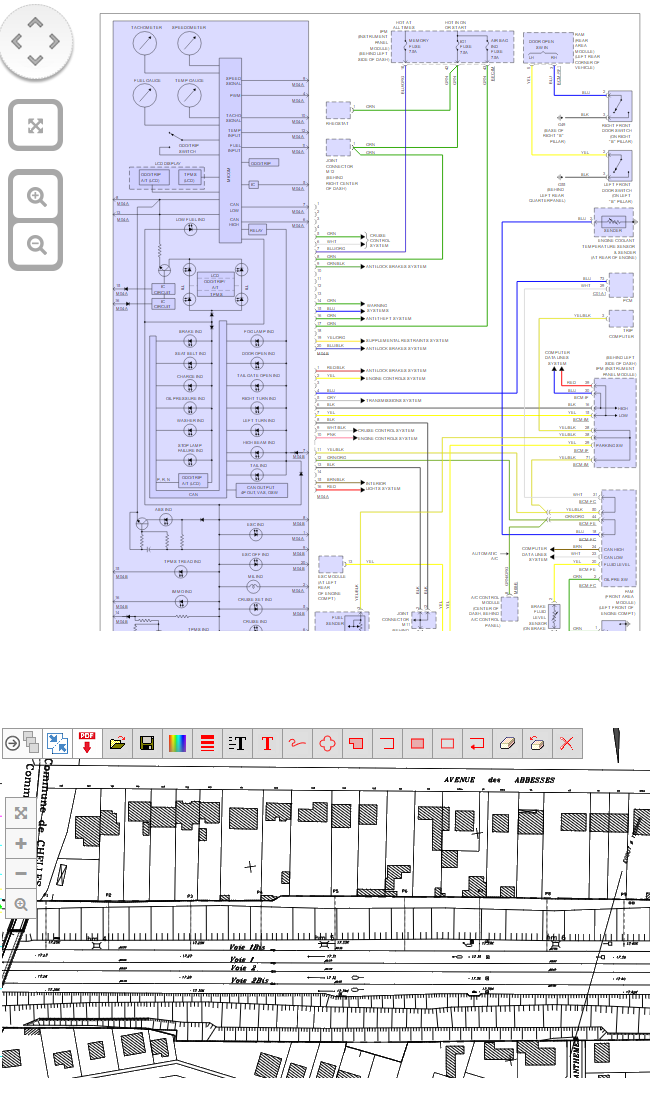Export the map as PDF

(87, 742)
